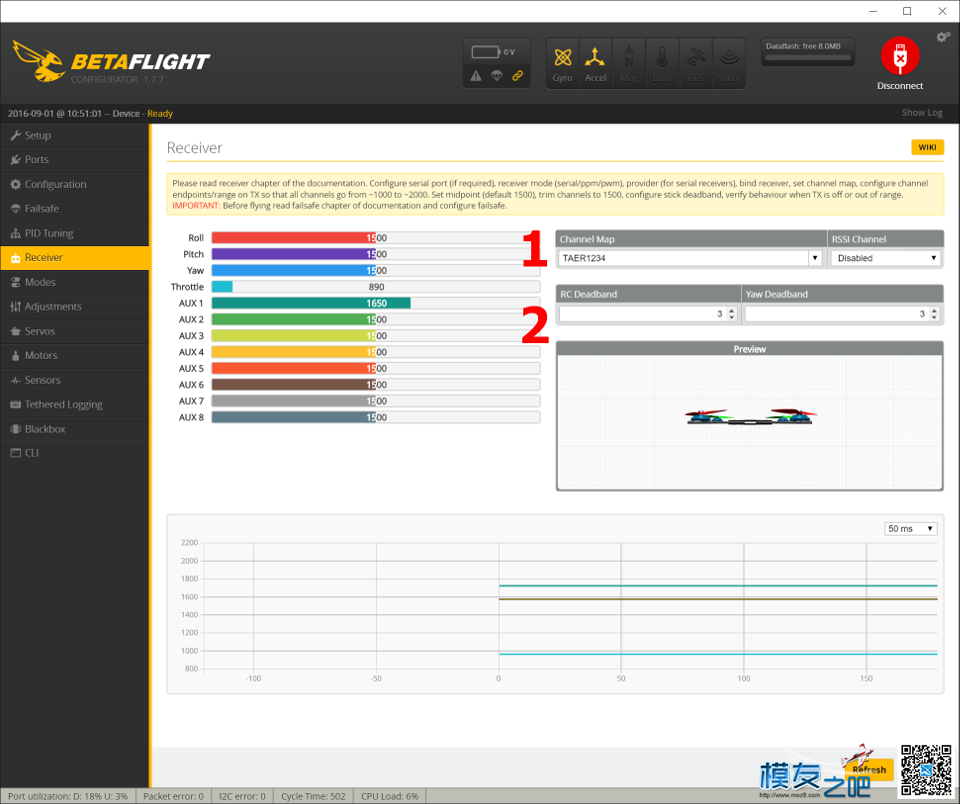Click the Roll channel bar
Screen dimensions: 960x804
tap(376, 238)
